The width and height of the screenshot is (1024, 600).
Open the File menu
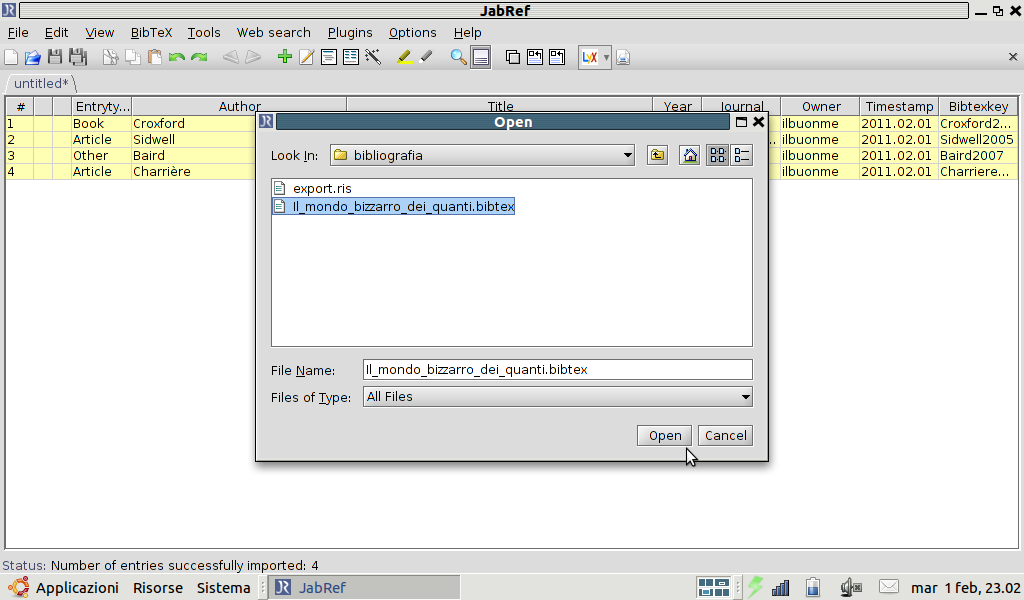click(18, 33)
